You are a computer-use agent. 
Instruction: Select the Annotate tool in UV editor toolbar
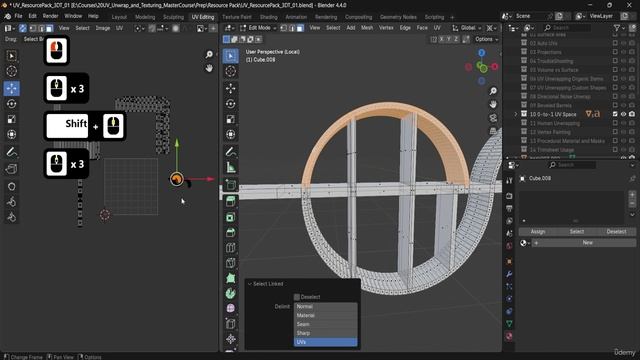coord(11,152)
